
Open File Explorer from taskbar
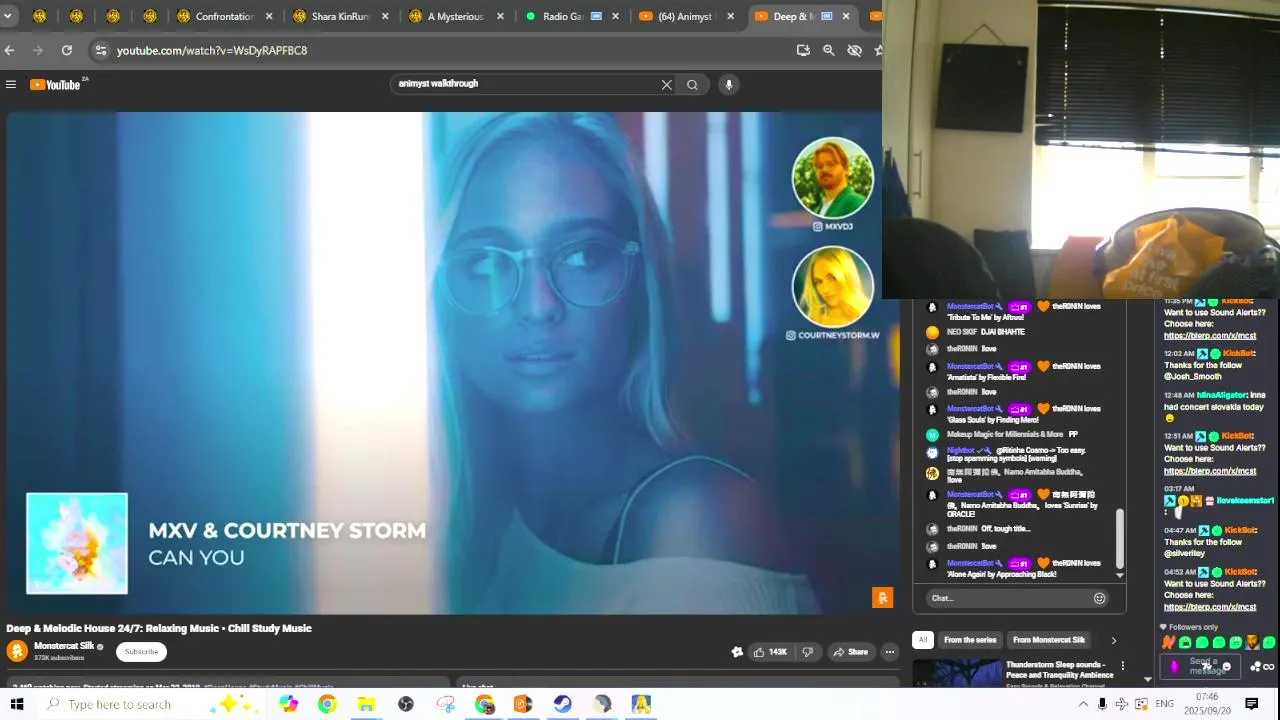(366, 704)
